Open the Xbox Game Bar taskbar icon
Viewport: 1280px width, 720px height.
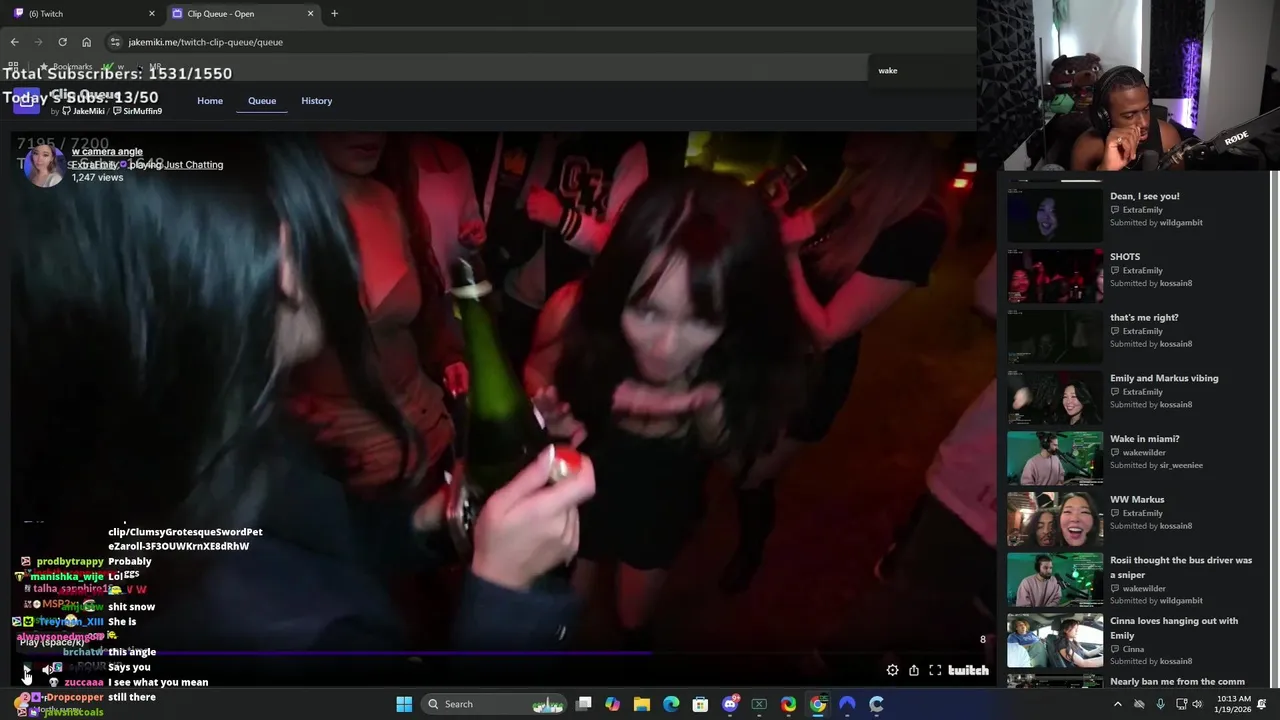tap(759, 704)
